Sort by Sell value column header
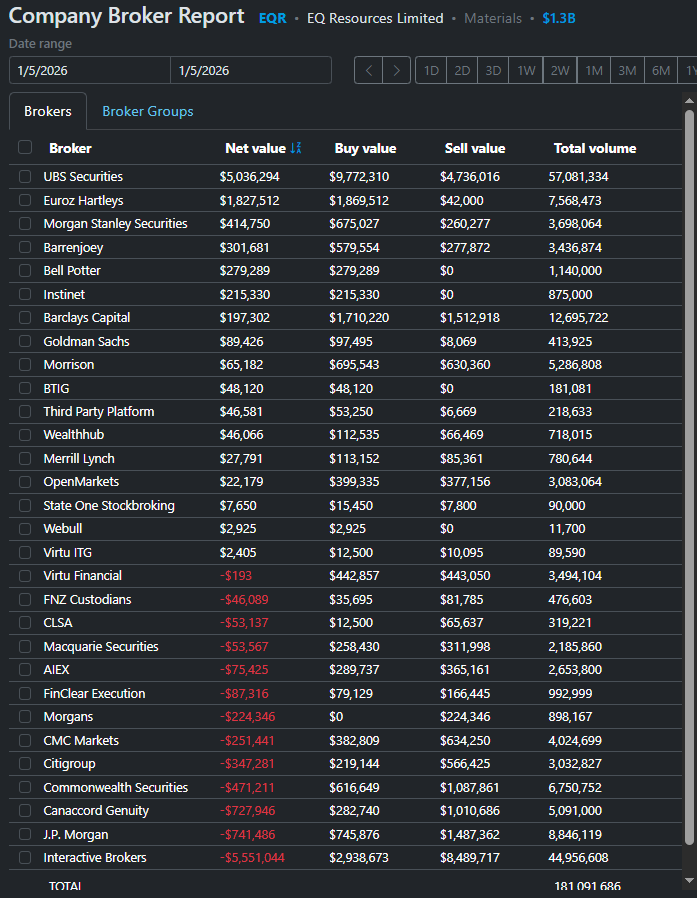 tap(475, 148)
